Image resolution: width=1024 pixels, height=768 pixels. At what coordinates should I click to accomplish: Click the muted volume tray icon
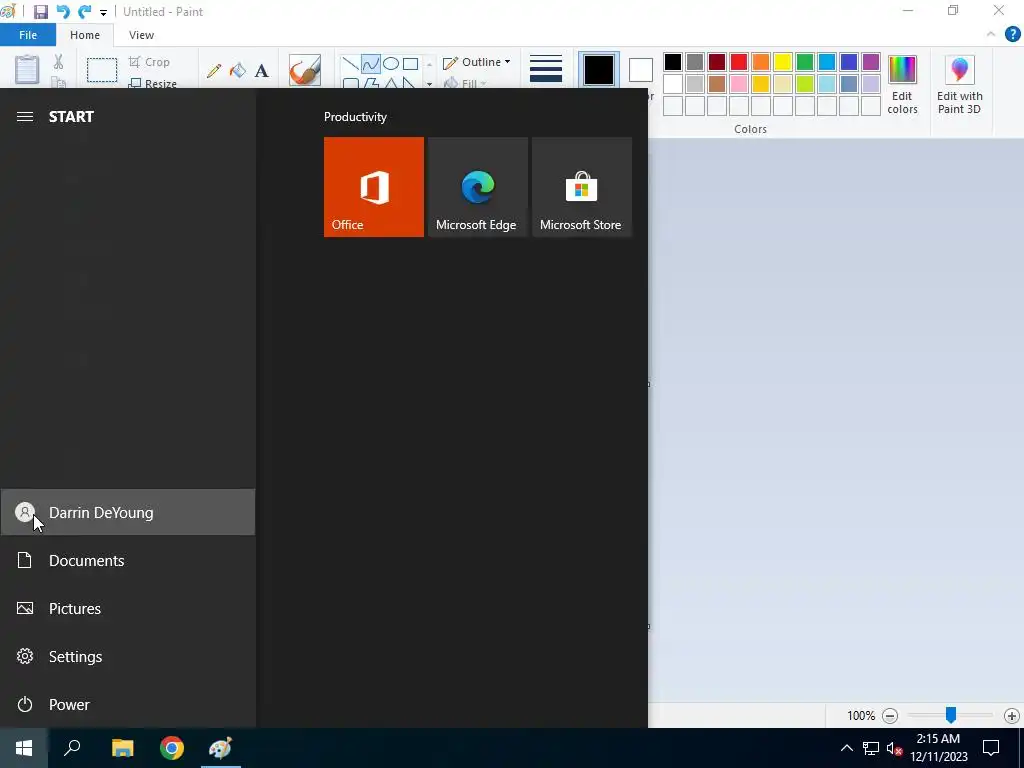coord(894,748)
